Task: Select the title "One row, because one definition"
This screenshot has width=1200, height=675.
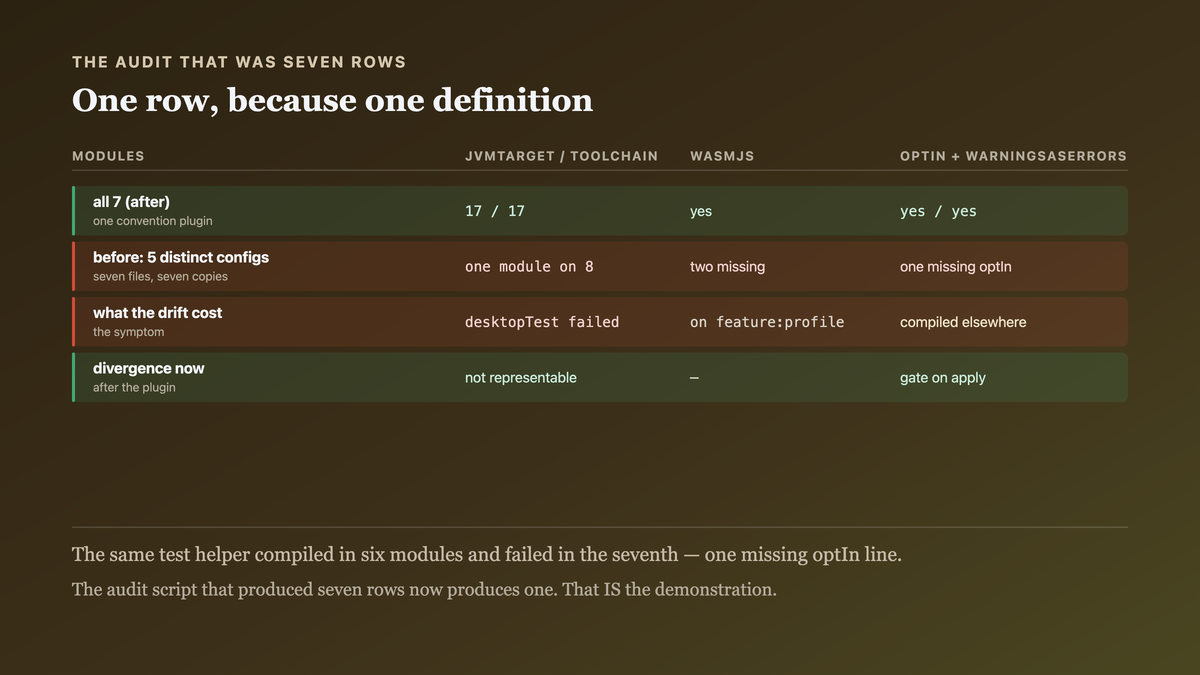Action: 332,100
